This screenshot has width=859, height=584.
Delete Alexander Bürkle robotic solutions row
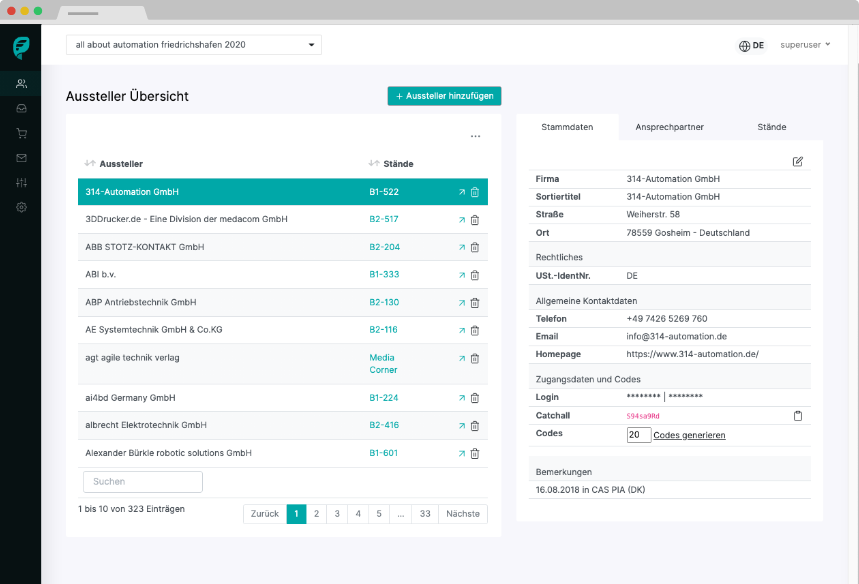tap(475, 454)
